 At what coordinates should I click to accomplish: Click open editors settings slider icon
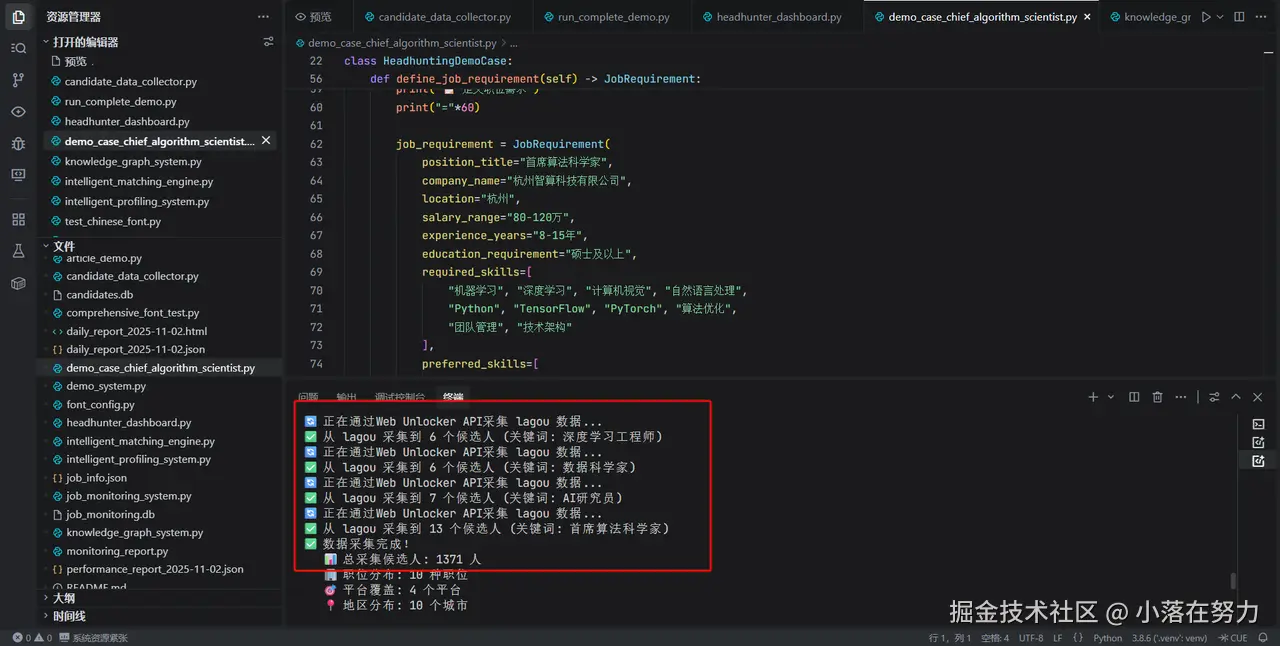268,42
